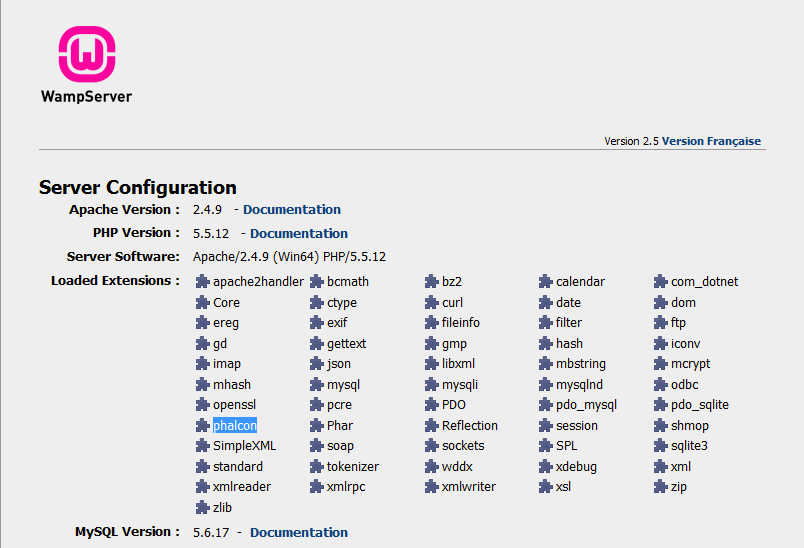Open the PHP Documentation link
Screen dimensions: 804x548
[x=299, y=234]
